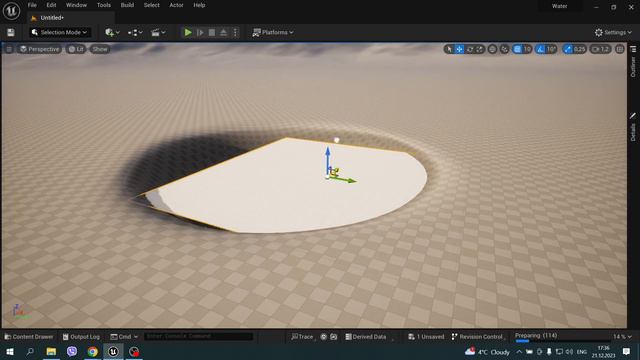Adjust camera speed setting
The width and height of the screenshot is (640, 360).
[600, 49]
